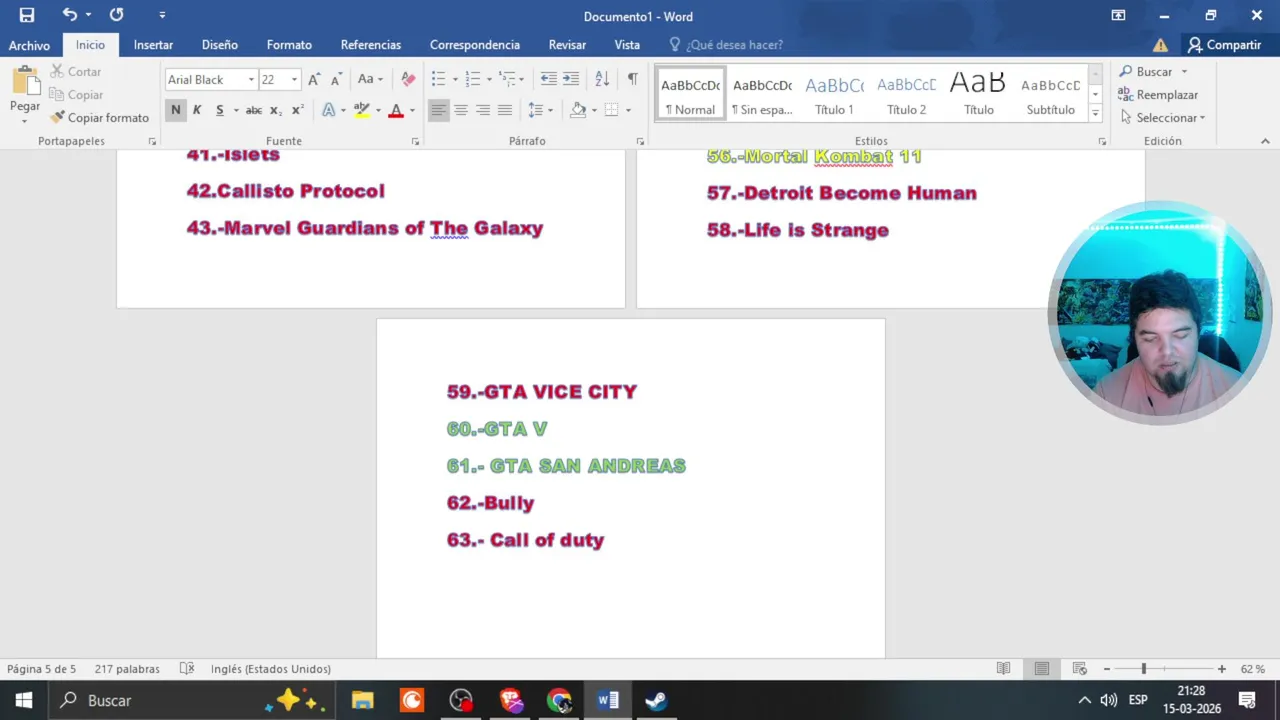
Task: Apply italic formatting with the K icon
Action: pyautogui.click(x=197, y=110)
